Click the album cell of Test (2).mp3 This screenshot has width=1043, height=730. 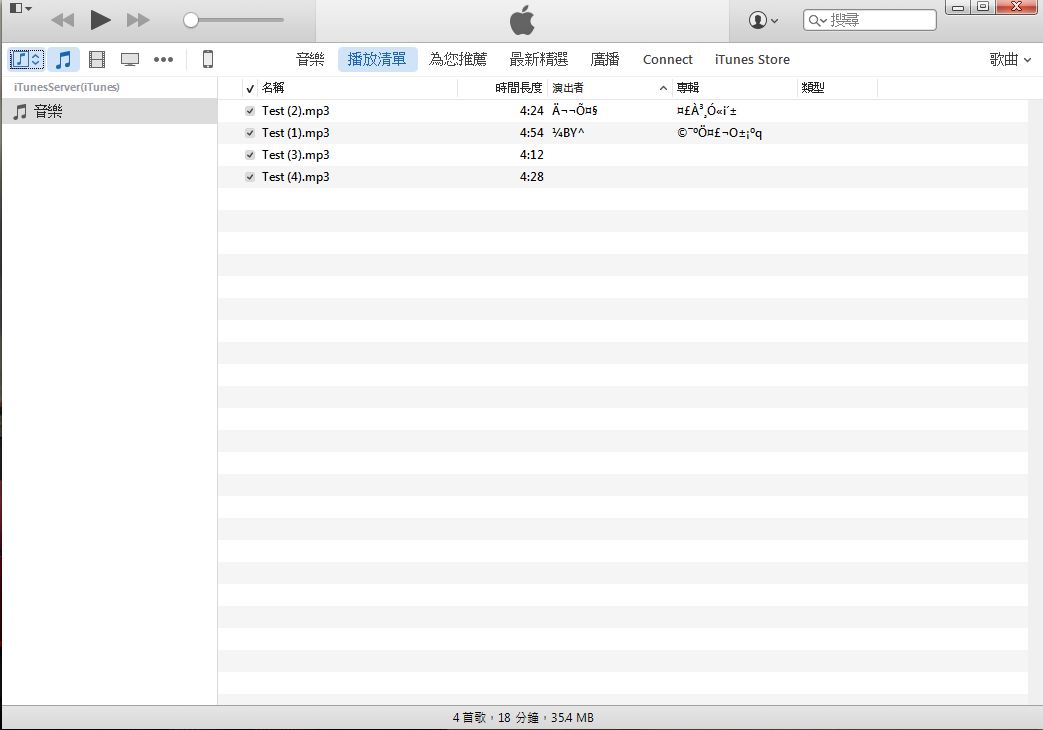pos(706,111)
